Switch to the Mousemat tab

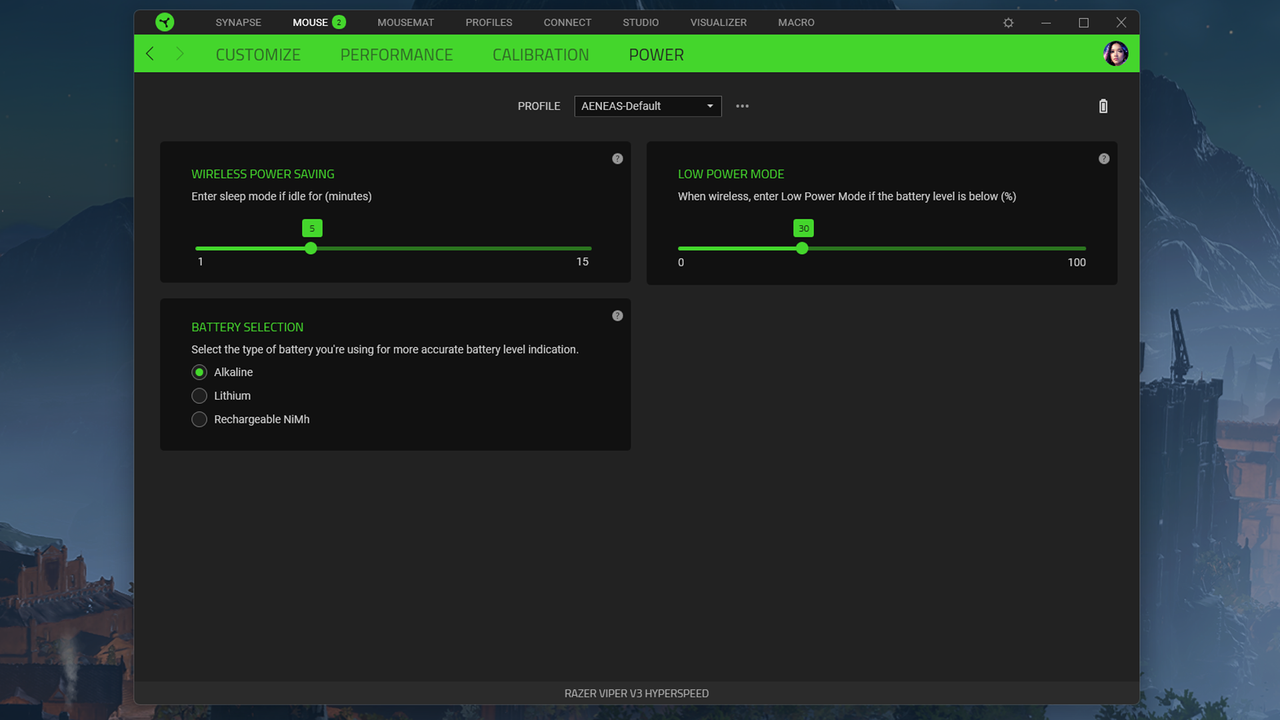(405, 22)
